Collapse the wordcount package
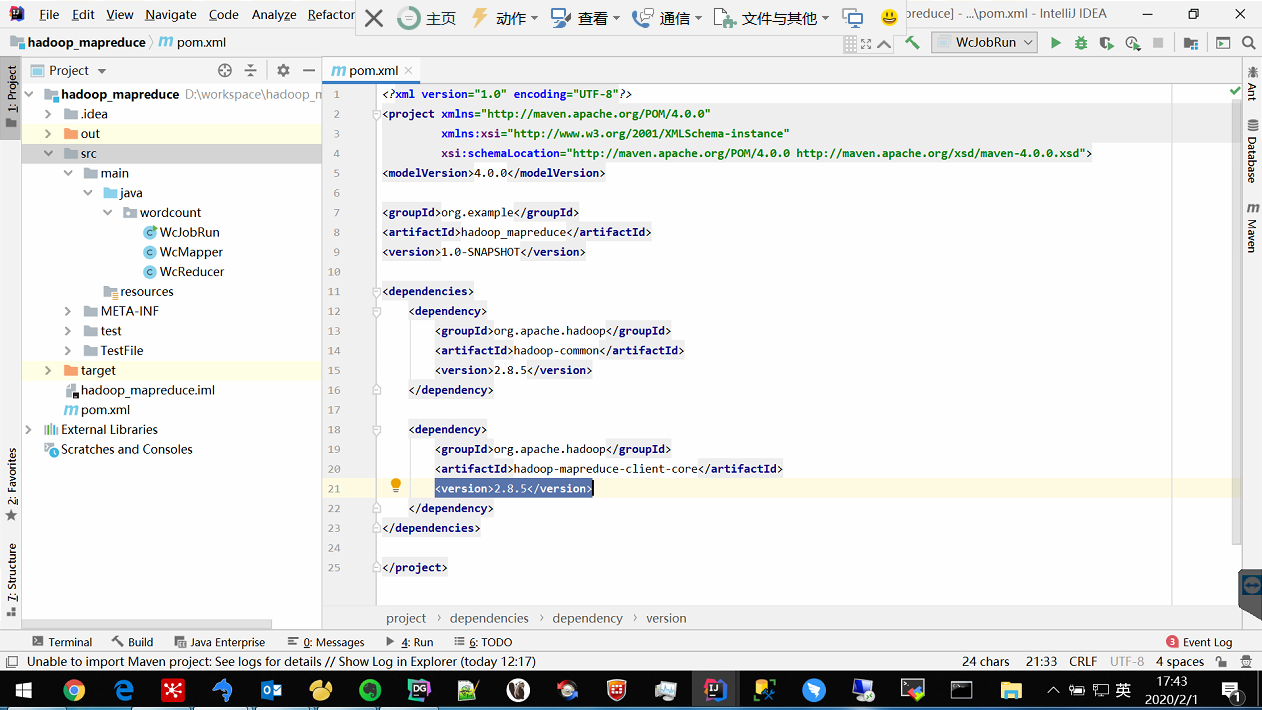This screenshot has height=710, width=1262. [108, 212]
